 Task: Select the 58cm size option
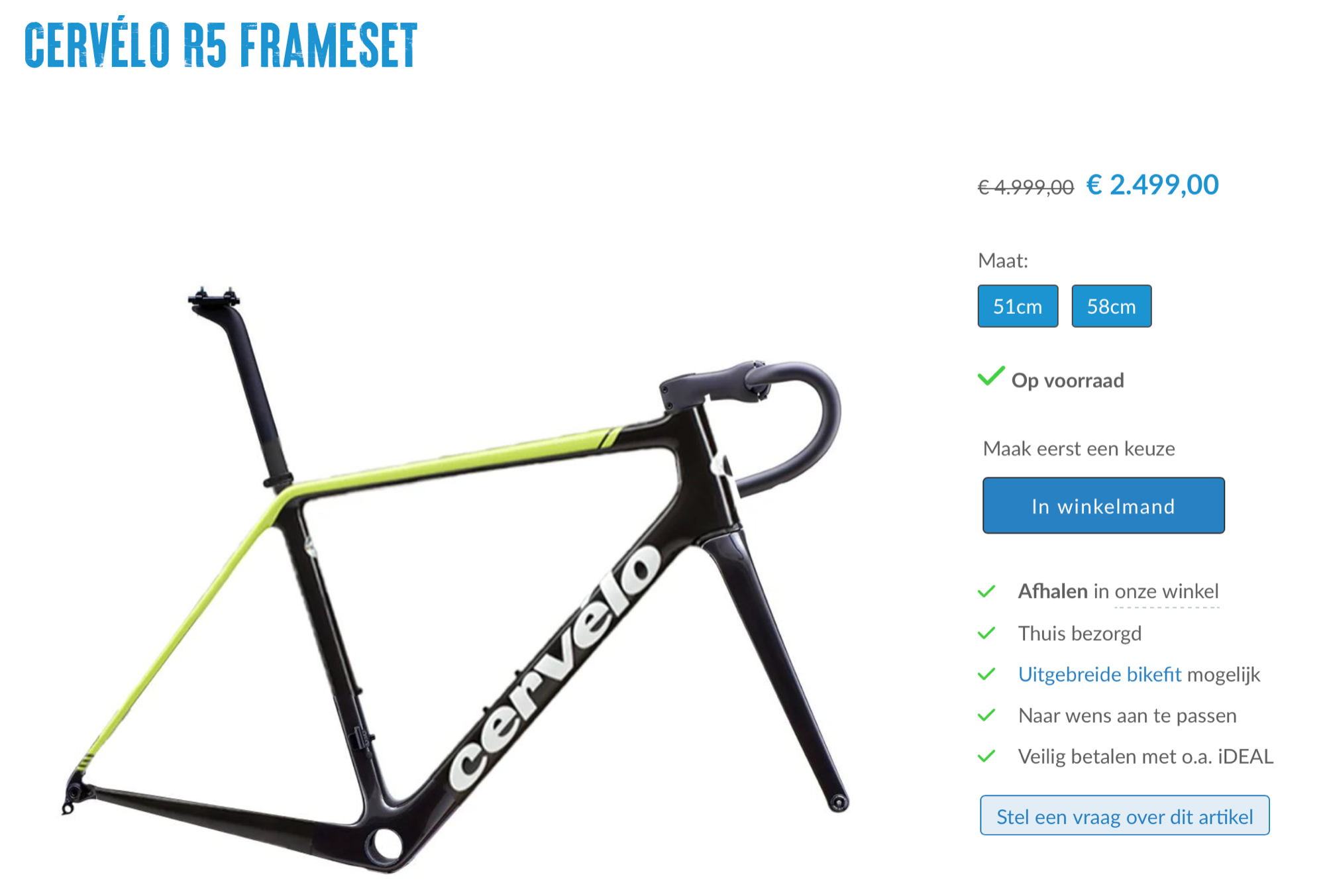point(1112,306)
